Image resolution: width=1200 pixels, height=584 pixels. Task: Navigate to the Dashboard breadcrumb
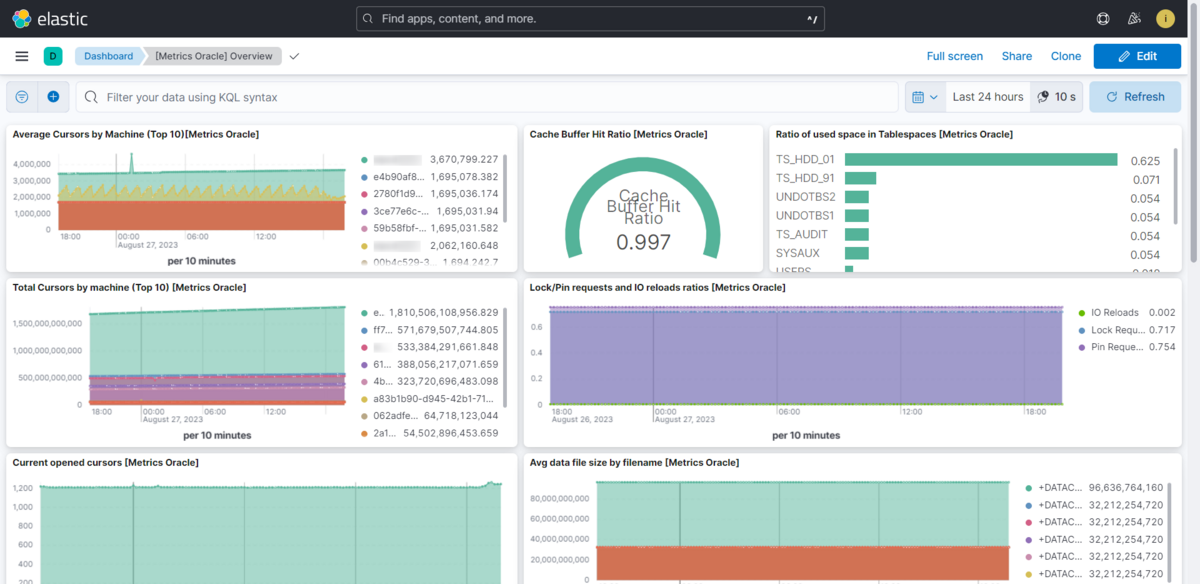pyautogui.click(x=108, y=56)
